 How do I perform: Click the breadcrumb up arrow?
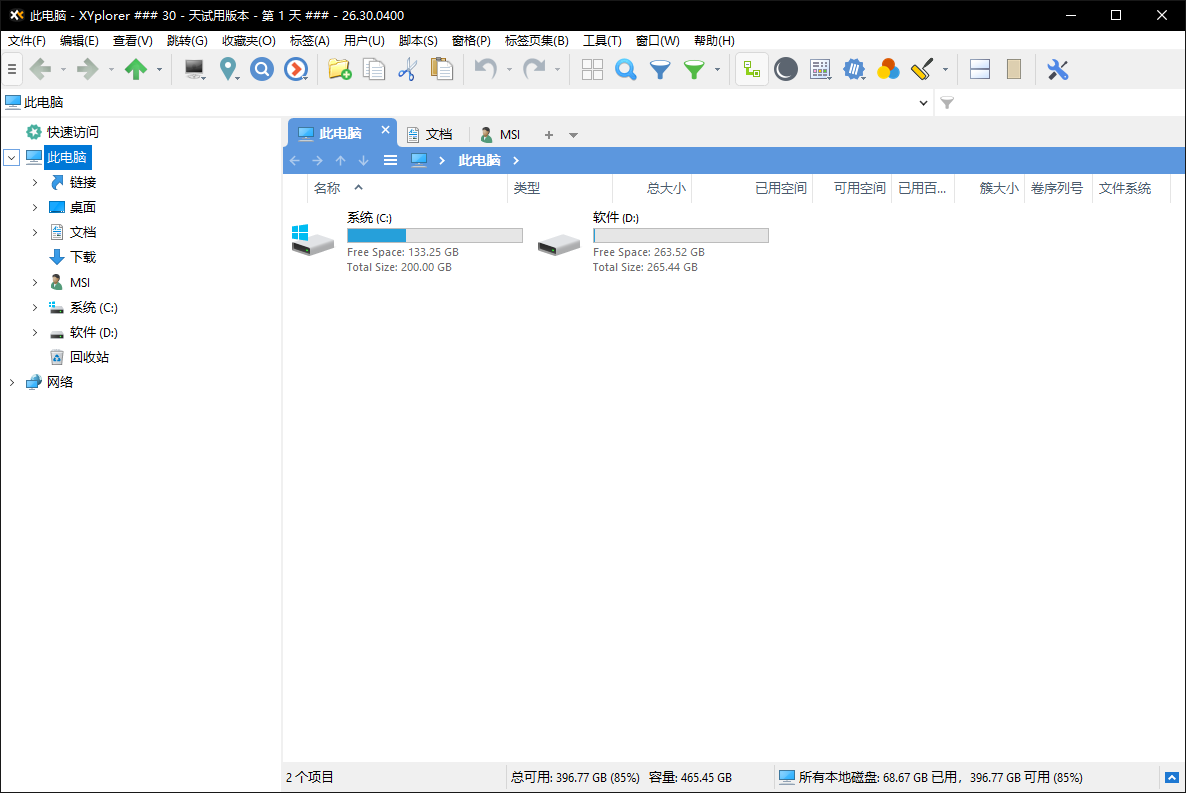click(340, 160)
